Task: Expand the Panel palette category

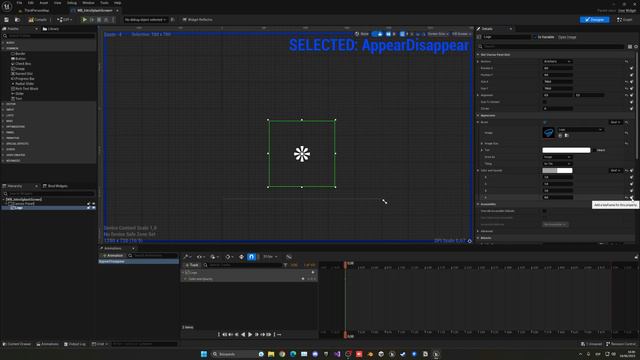Action: click(4, 132)
